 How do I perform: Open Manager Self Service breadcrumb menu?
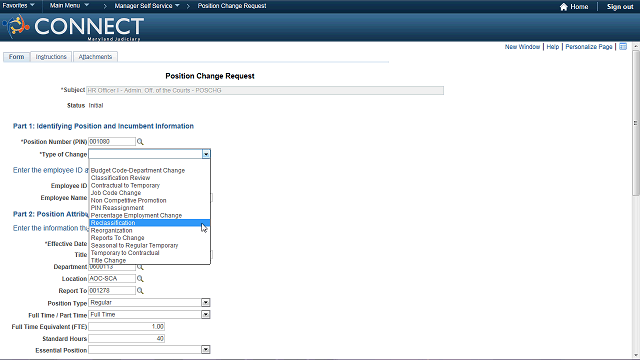point(147,6)
